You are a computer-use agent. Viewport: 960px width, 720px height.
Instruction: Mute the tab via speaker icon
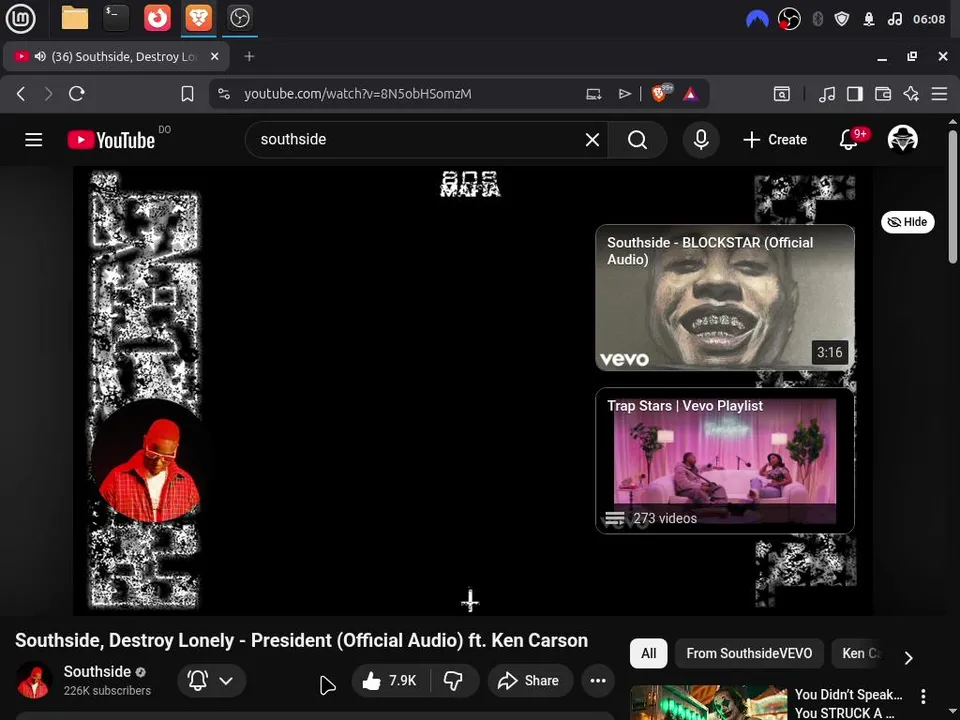click(x=40, y=56)
